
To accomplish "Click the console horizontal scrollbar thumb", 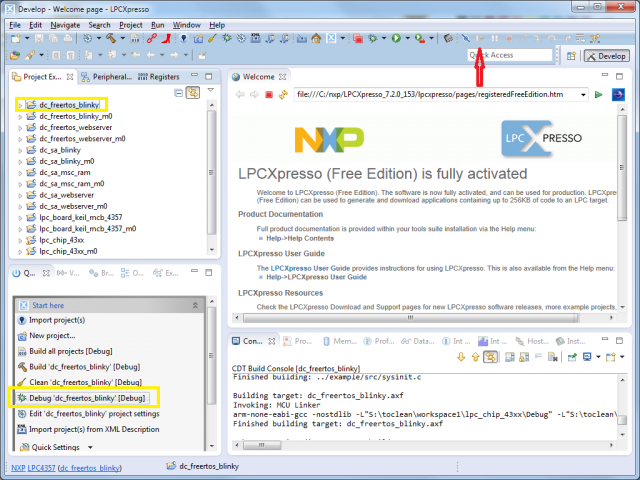I will (262, 445).
